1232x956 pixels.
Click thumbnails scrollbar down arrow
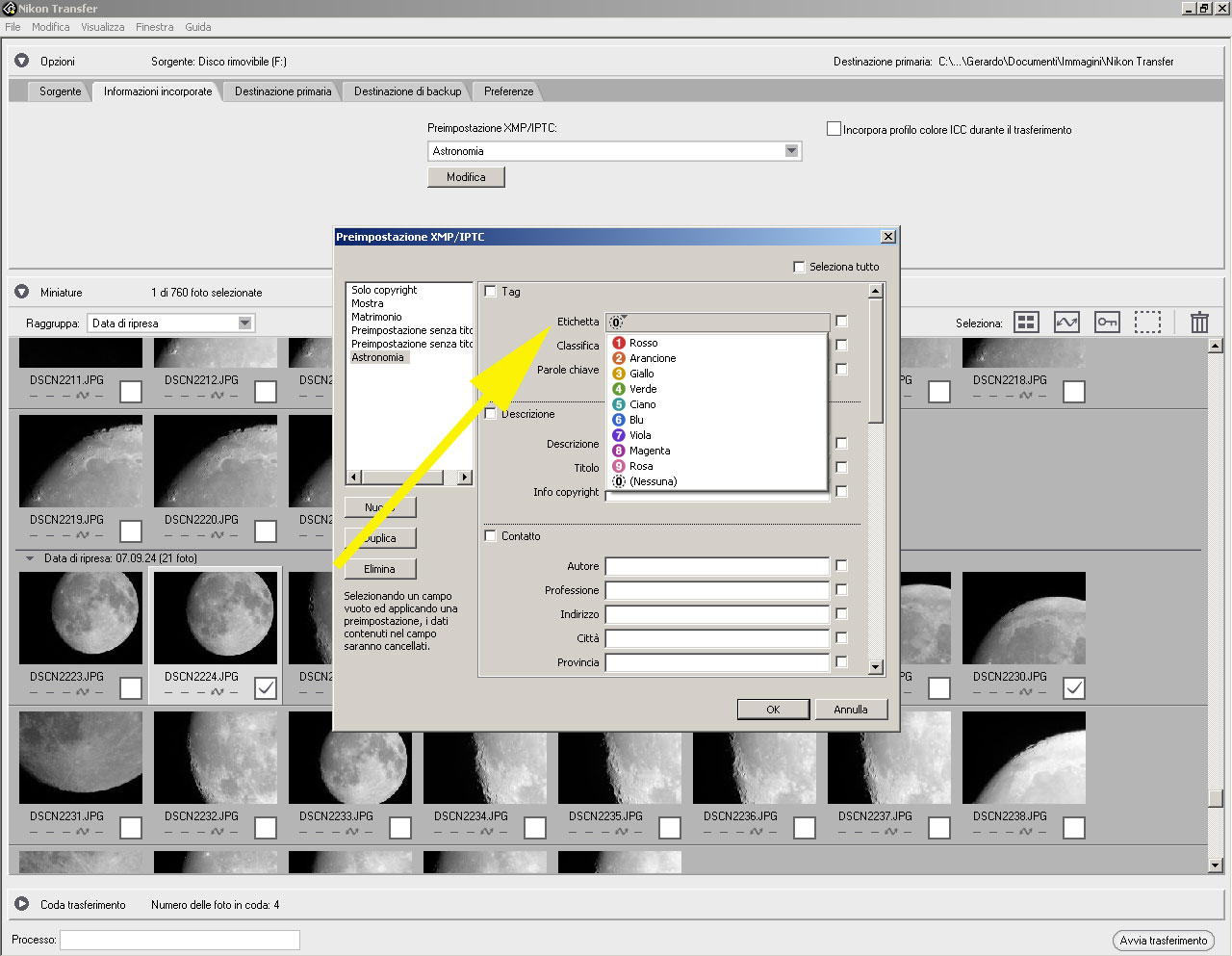pos(1216,866)
